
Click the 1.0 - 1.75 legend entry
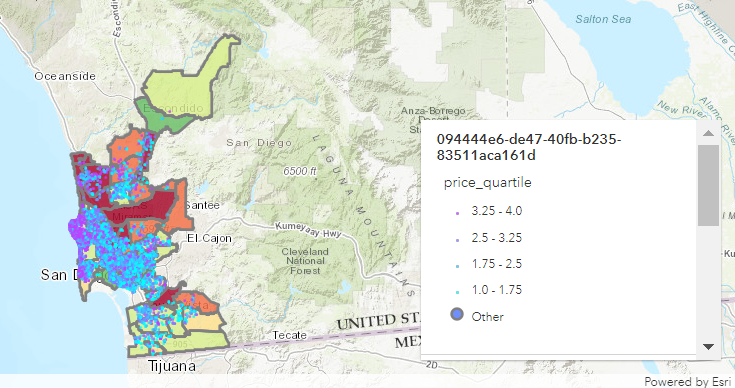tap(489, 290)
